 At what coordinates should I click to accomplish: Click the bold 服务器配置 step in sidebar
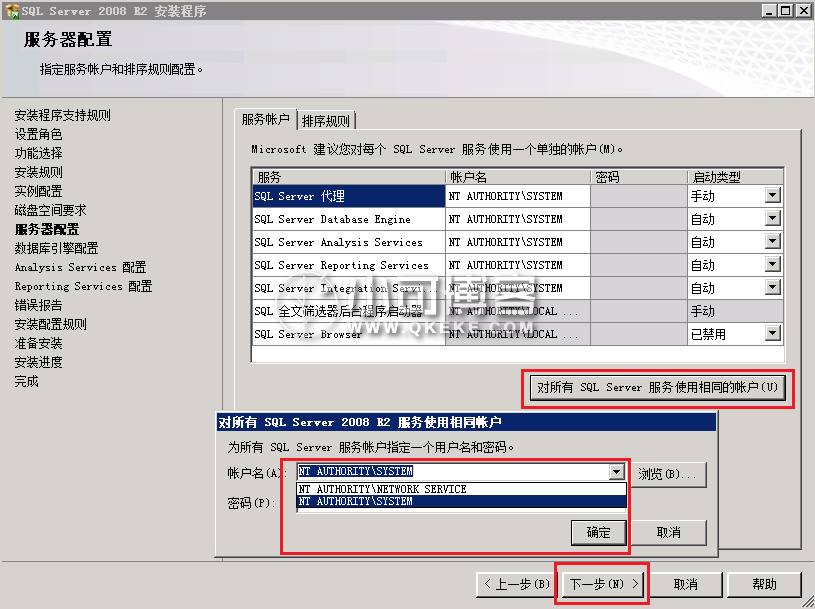click(x=47, y=229)
